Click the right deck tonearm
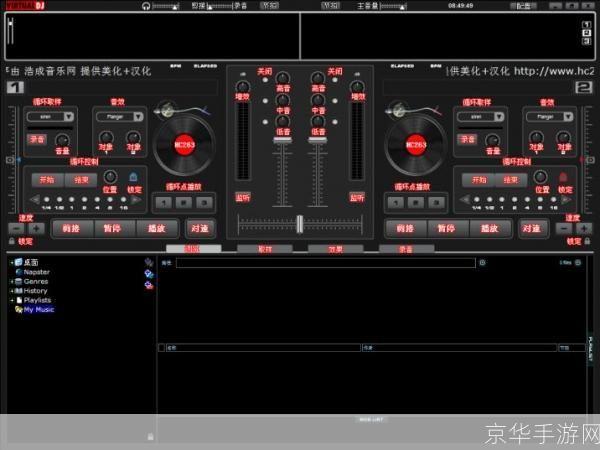 coord(413,109)
